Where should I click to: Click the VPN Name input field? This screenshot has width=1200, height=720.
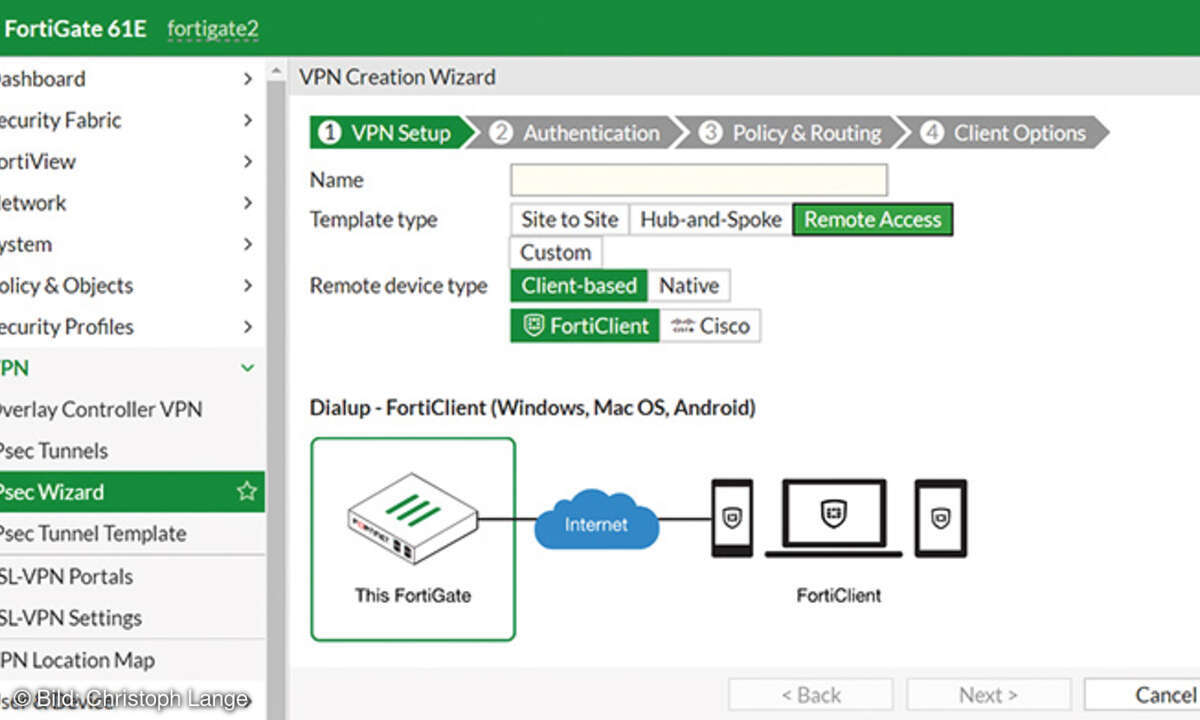pyautogui.click(x=699, y=180)
